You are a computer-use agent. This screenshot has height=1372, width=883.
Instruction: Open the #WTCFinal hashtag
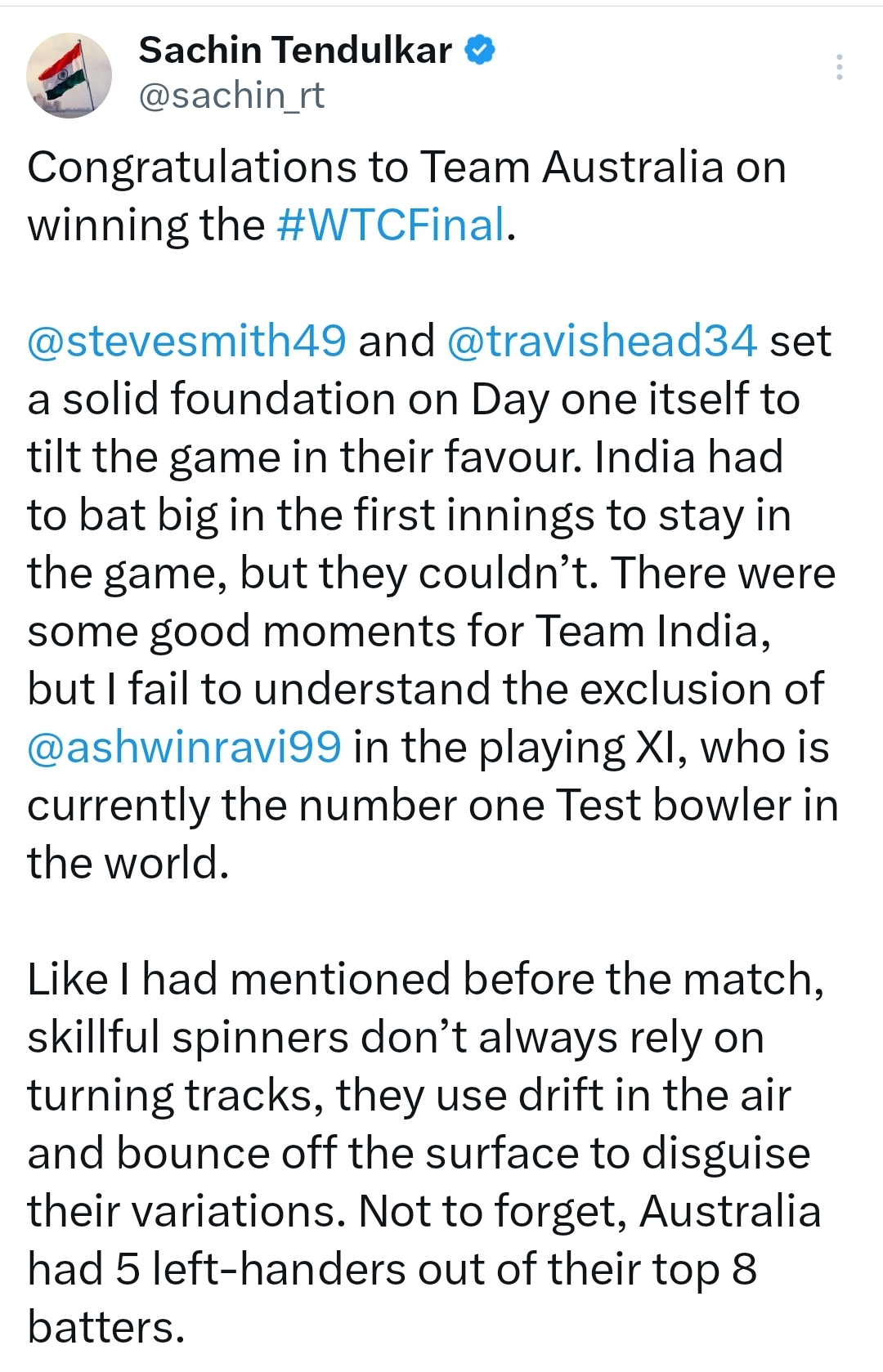pyautogui.click(x=392, y=226)
